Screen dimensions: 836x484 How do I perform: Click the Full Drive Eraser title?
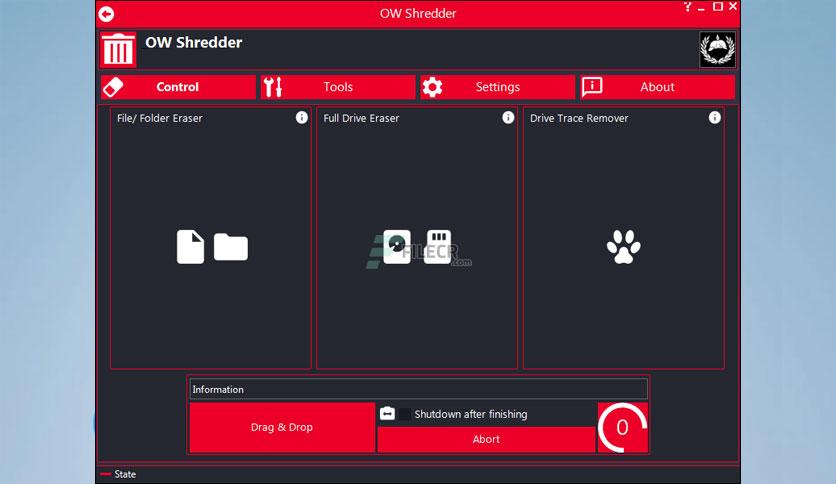click(361, 118)
